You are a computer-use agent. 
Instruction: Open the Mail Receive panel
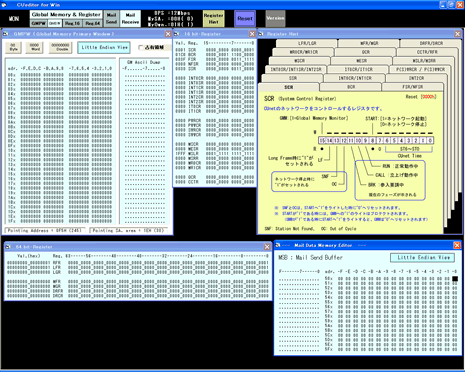coord(130,19)
